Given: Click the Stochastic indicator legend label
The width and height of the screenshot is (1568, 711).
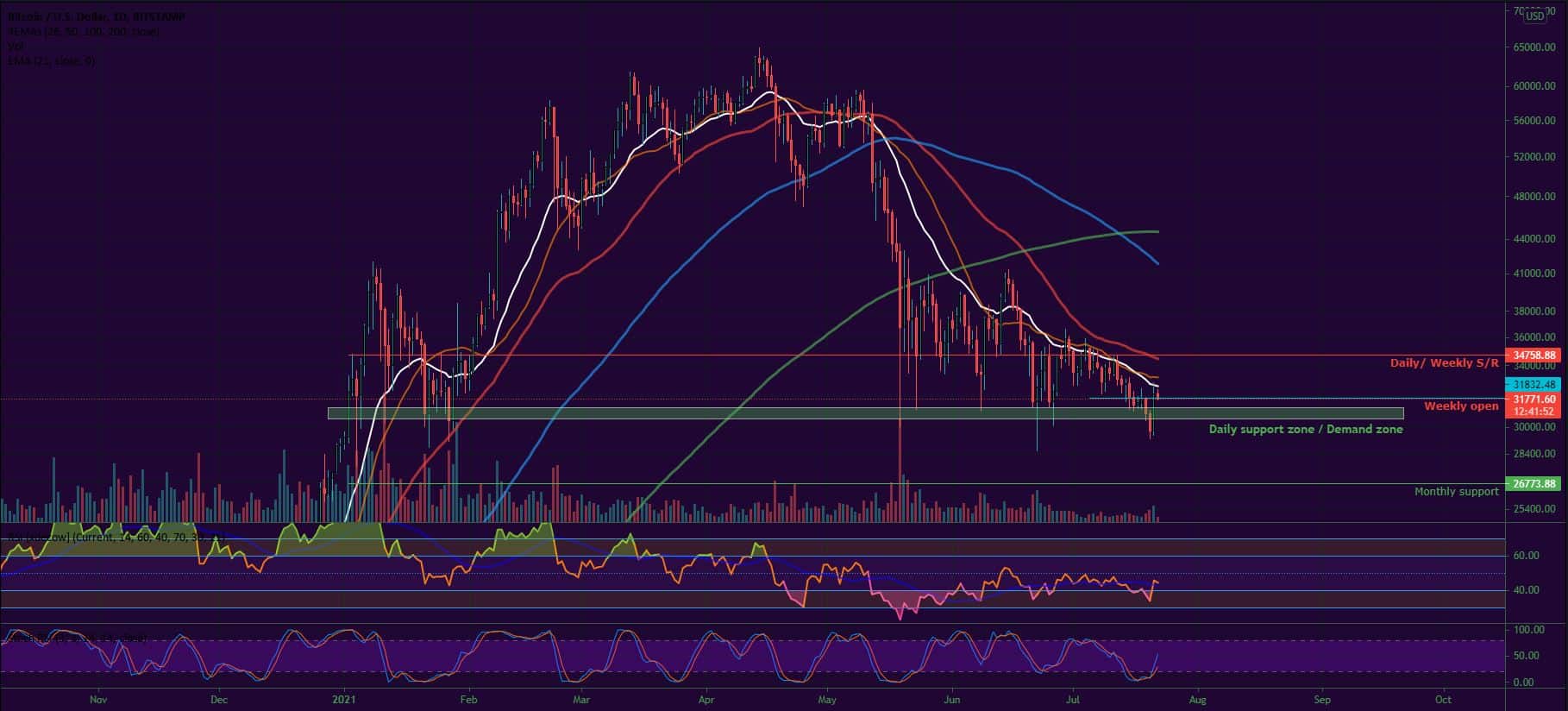Looking at the screenshot, I should tap(76, 639).
